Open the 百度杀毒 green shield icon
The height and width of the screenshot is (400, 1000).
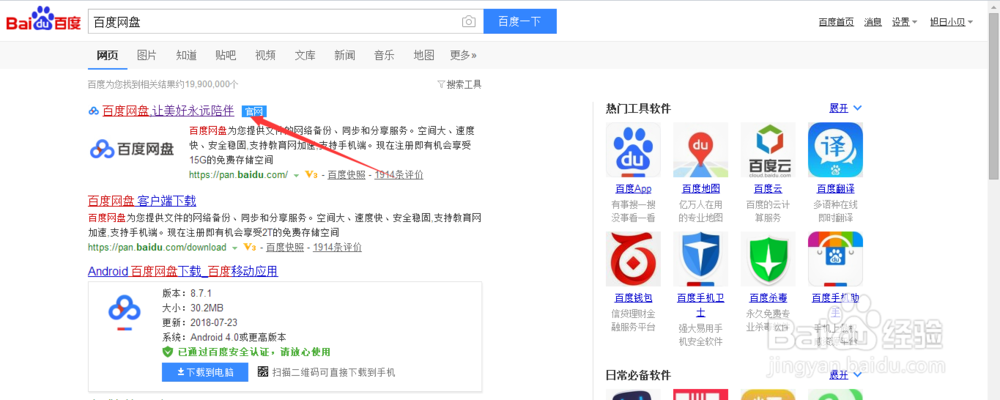[768, 259]
